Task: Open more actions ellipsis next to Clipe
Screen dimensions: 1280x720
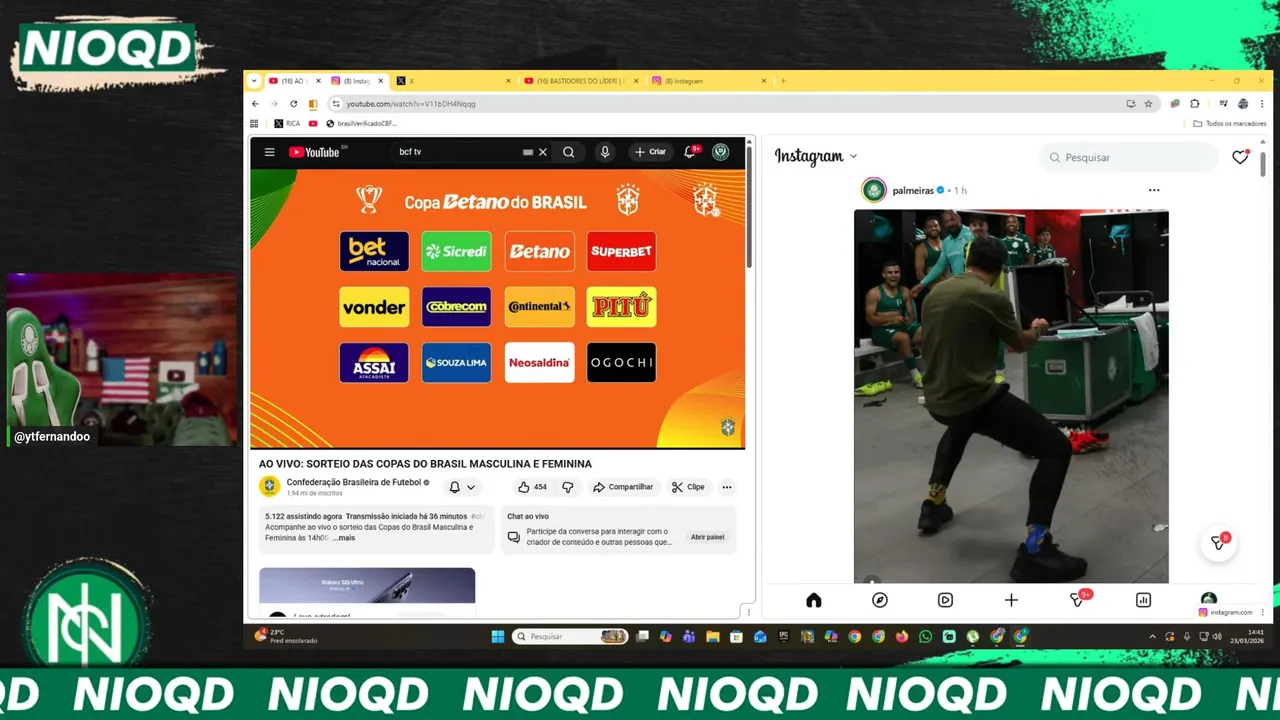Action: coord(727,487)
